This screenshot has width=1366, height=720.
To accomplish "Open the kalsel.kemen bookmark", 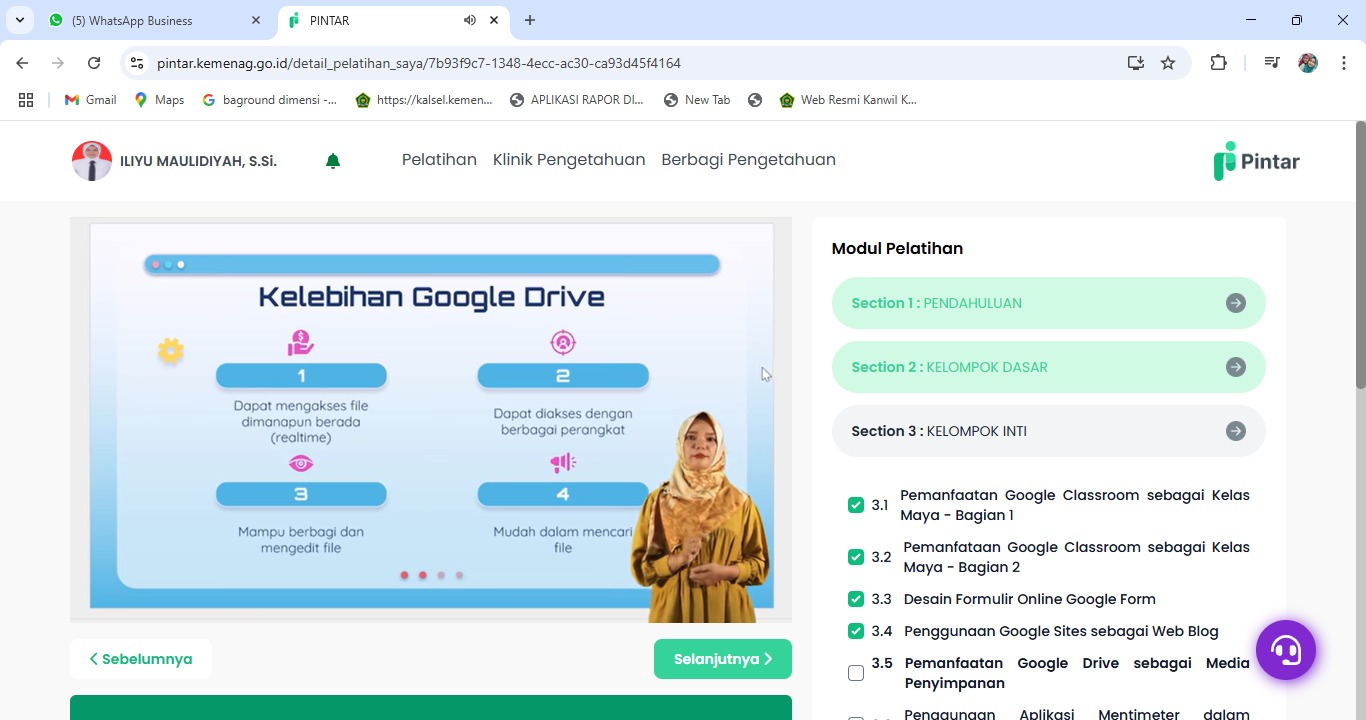I will click(424, 100).
